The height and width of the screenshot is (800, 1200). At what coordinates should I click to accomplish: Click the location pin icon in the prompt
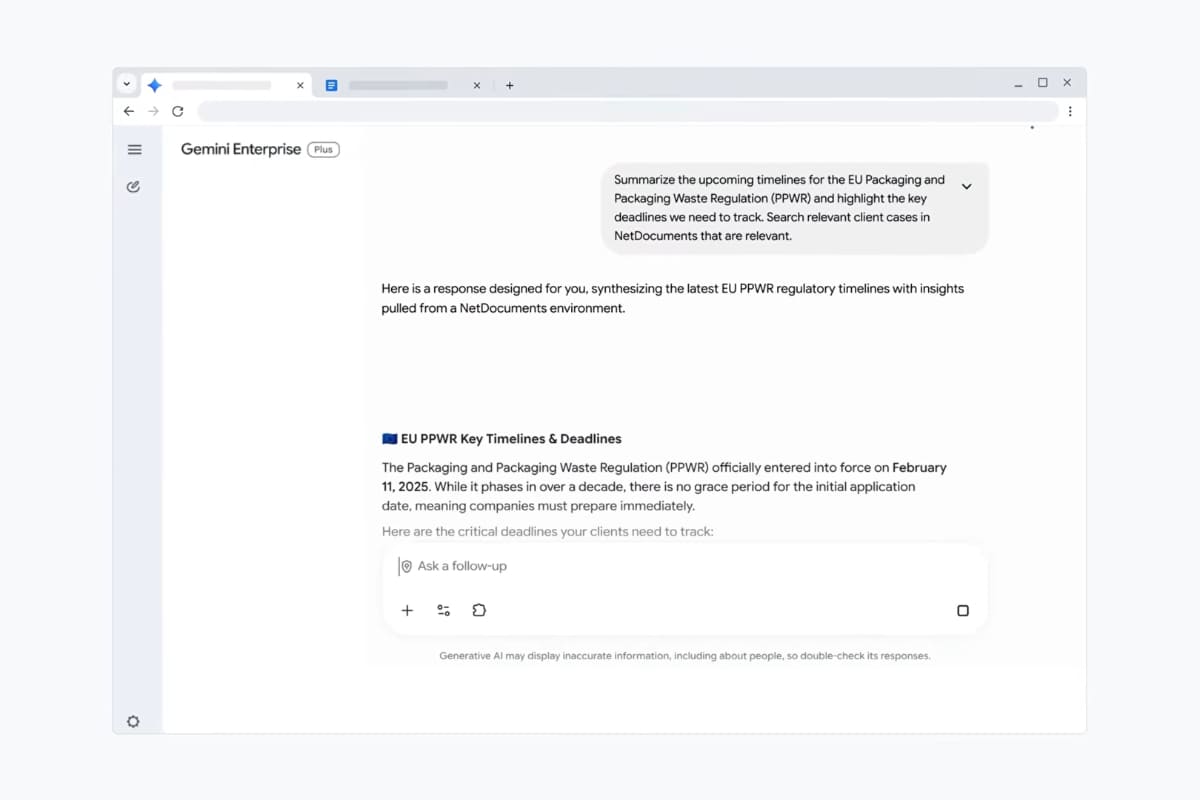(406, 567)
